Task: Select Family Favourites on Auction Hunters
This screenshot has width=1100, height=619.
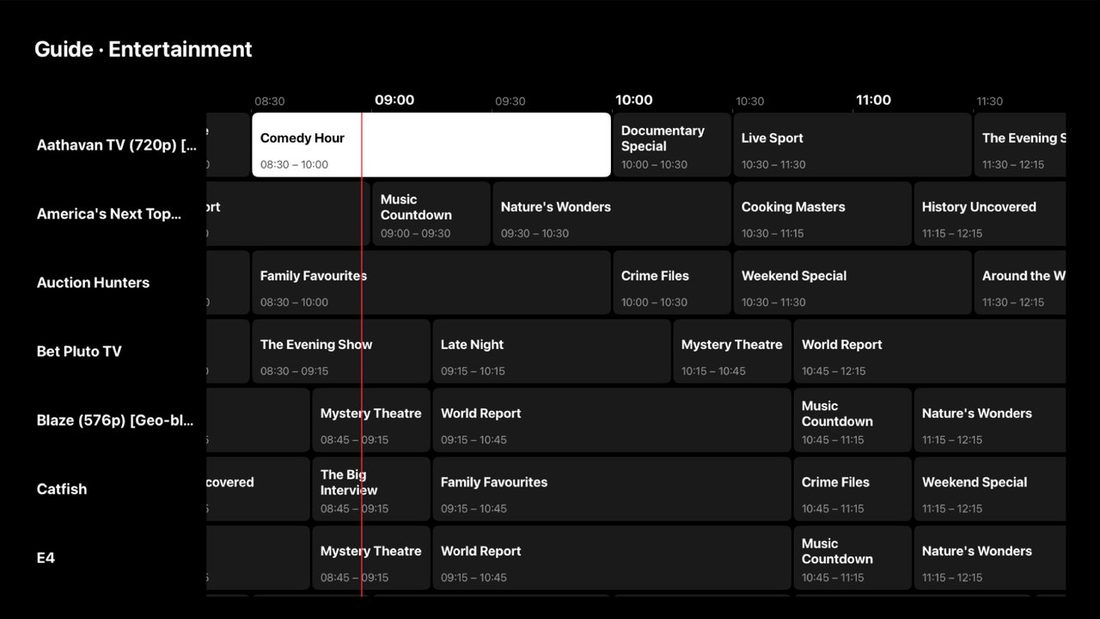Action: click(x=431, y=282)
